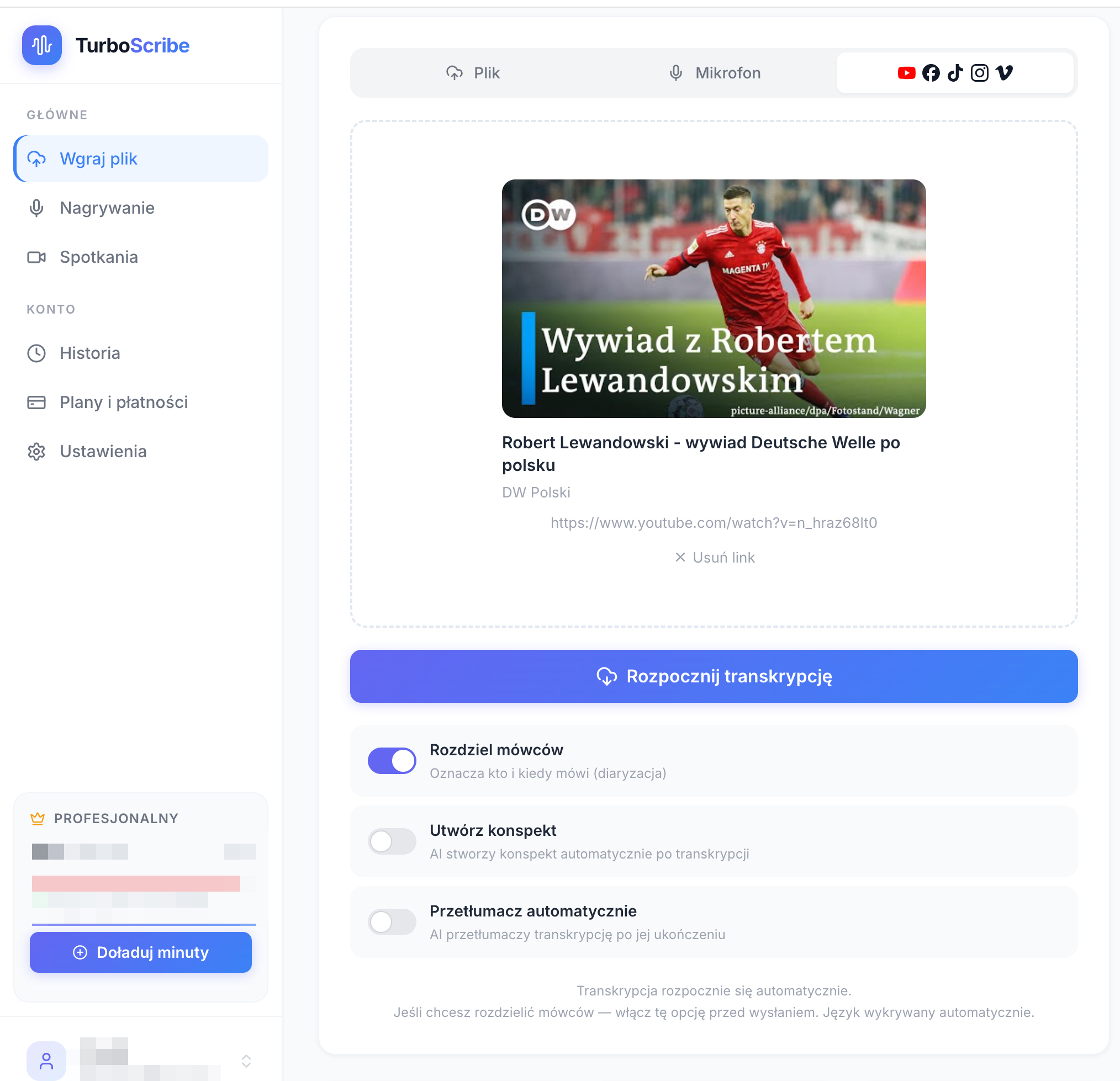Disable the Rozdziel mówców toggle
The width and height of the screenshot is (1120, 1081).
pyautogui.click(x=392, y=761)
